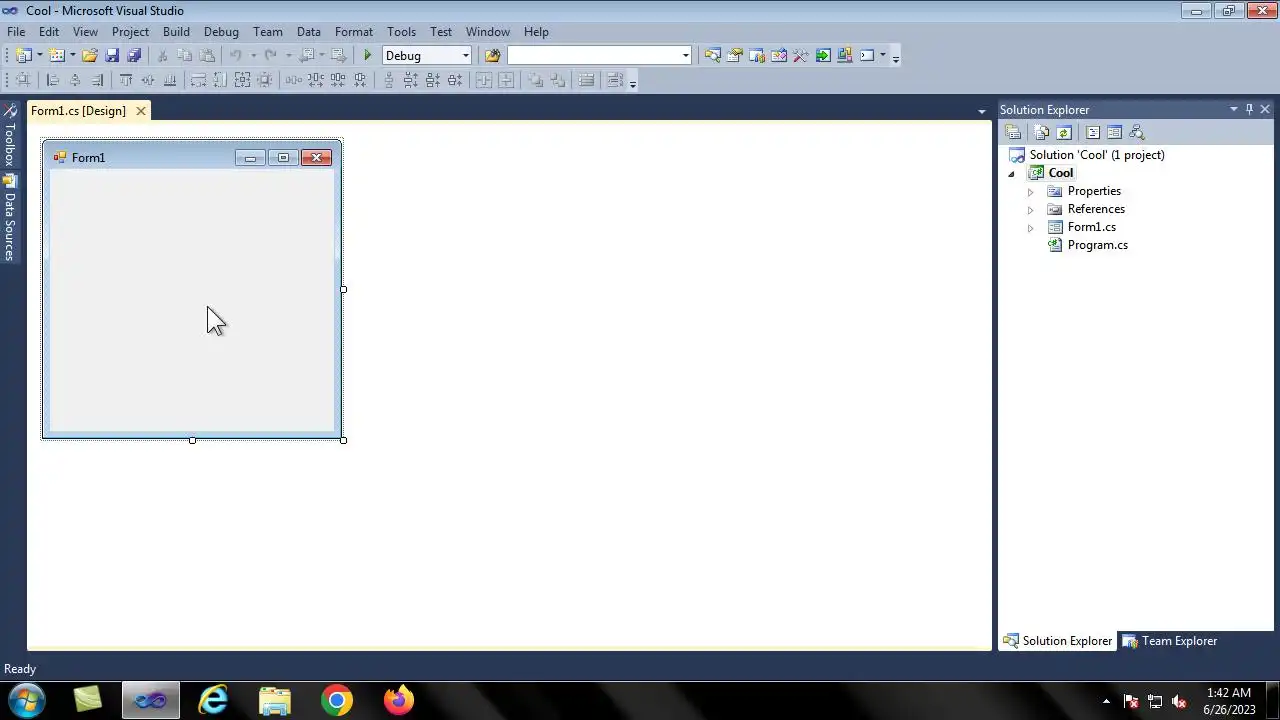This screenshot has width=1280, height=720.
Task: Toggle Auto Hide pin on Solution Explorer
Action: pyautogui.click(x=1249, y=109)
